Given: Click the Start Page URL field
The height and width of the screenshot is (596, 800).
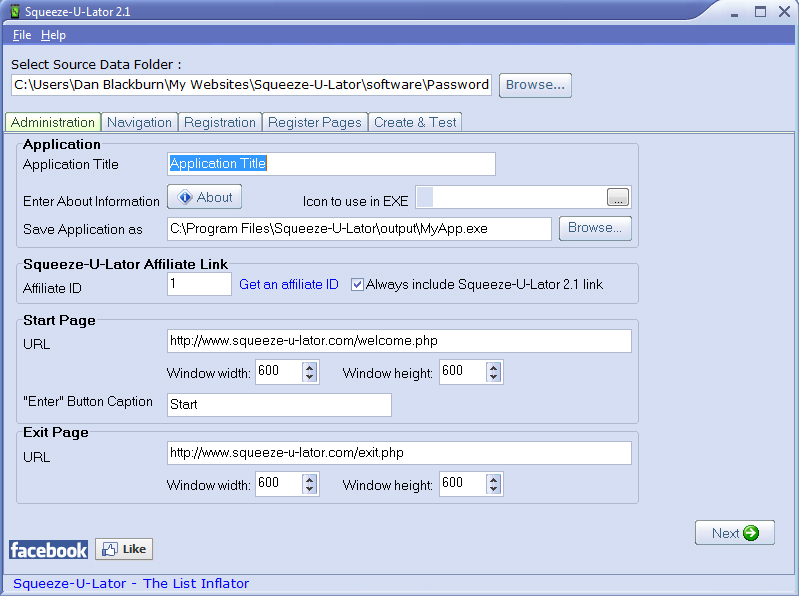Looking at the screenshot, I should pyautogui.click(x=399, y=341).
